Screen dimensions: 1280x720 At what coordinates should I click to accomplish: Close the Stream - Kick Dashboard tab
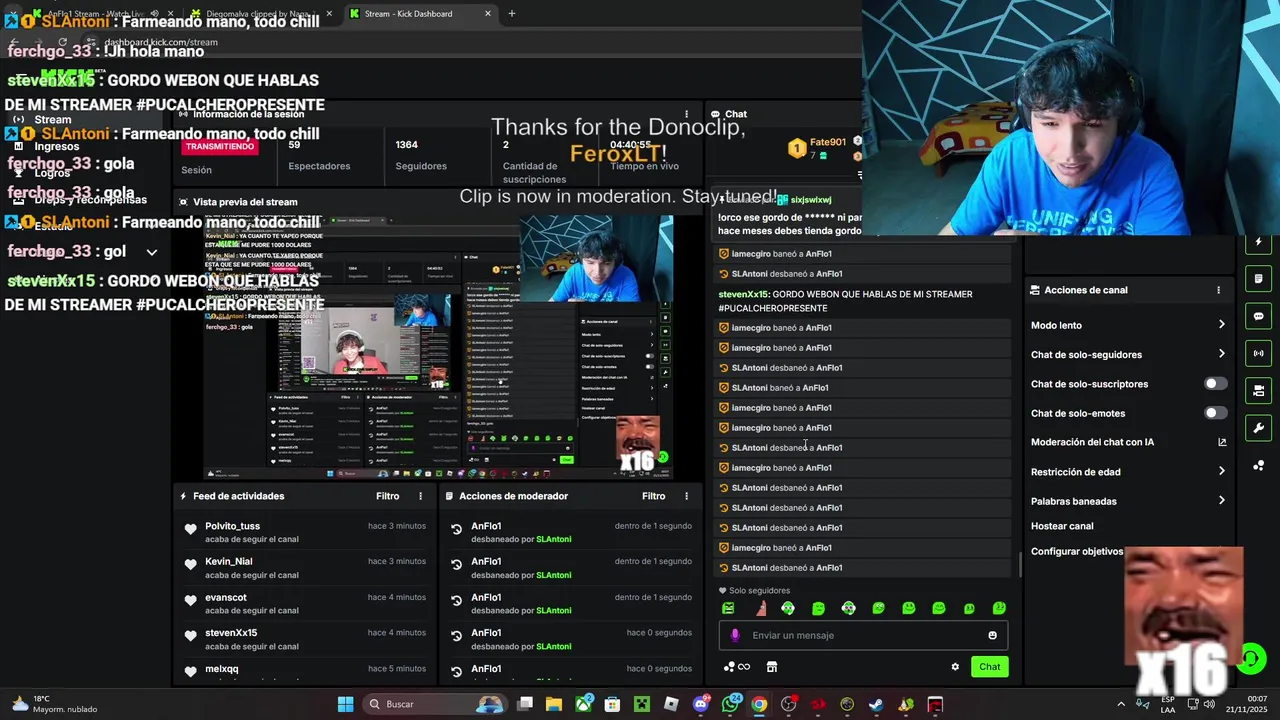coord(488,14)
